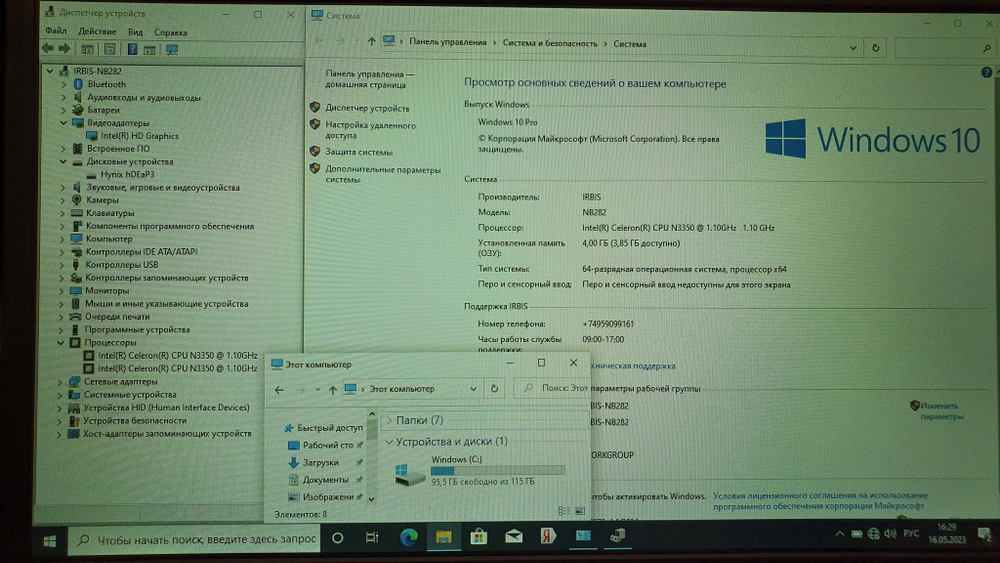Expand the Мониторы category

[62, 290]
